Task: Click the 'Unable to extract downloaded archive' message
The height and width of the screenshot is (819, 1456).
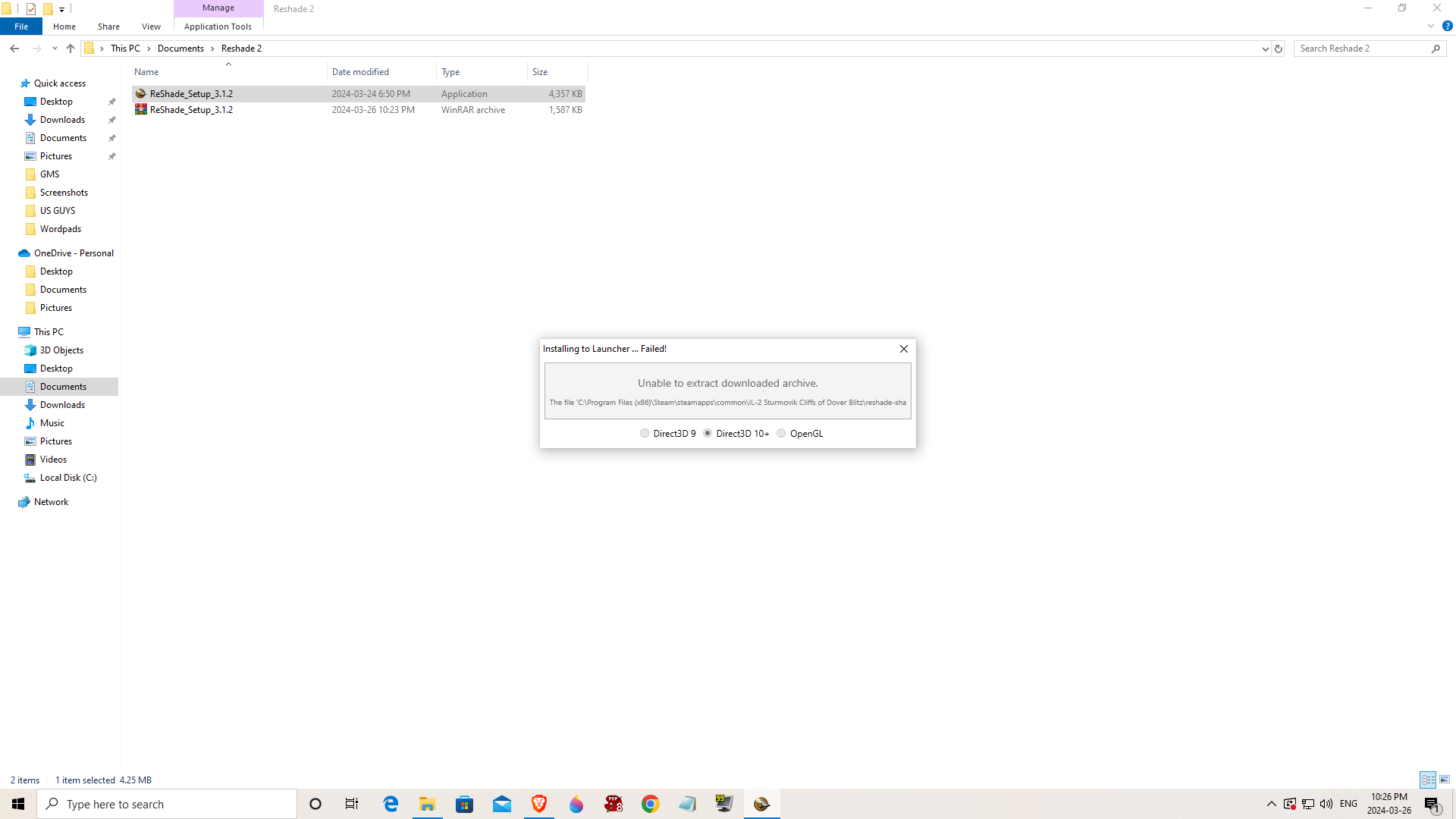Action: pyautogui.click(x=728, y=383)
